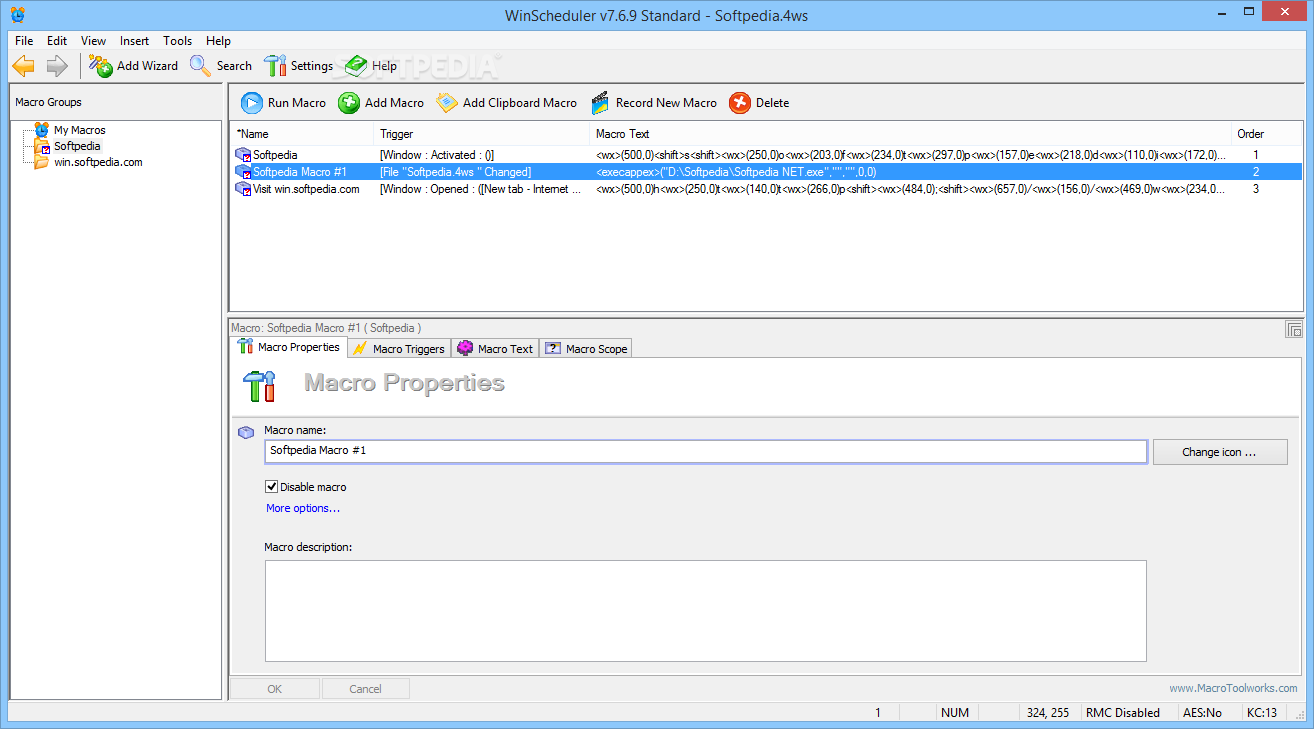The width and height of the screenshot is (1314, 729).
Task: Switch to Macro Scope tab
Action: [586, 348]
